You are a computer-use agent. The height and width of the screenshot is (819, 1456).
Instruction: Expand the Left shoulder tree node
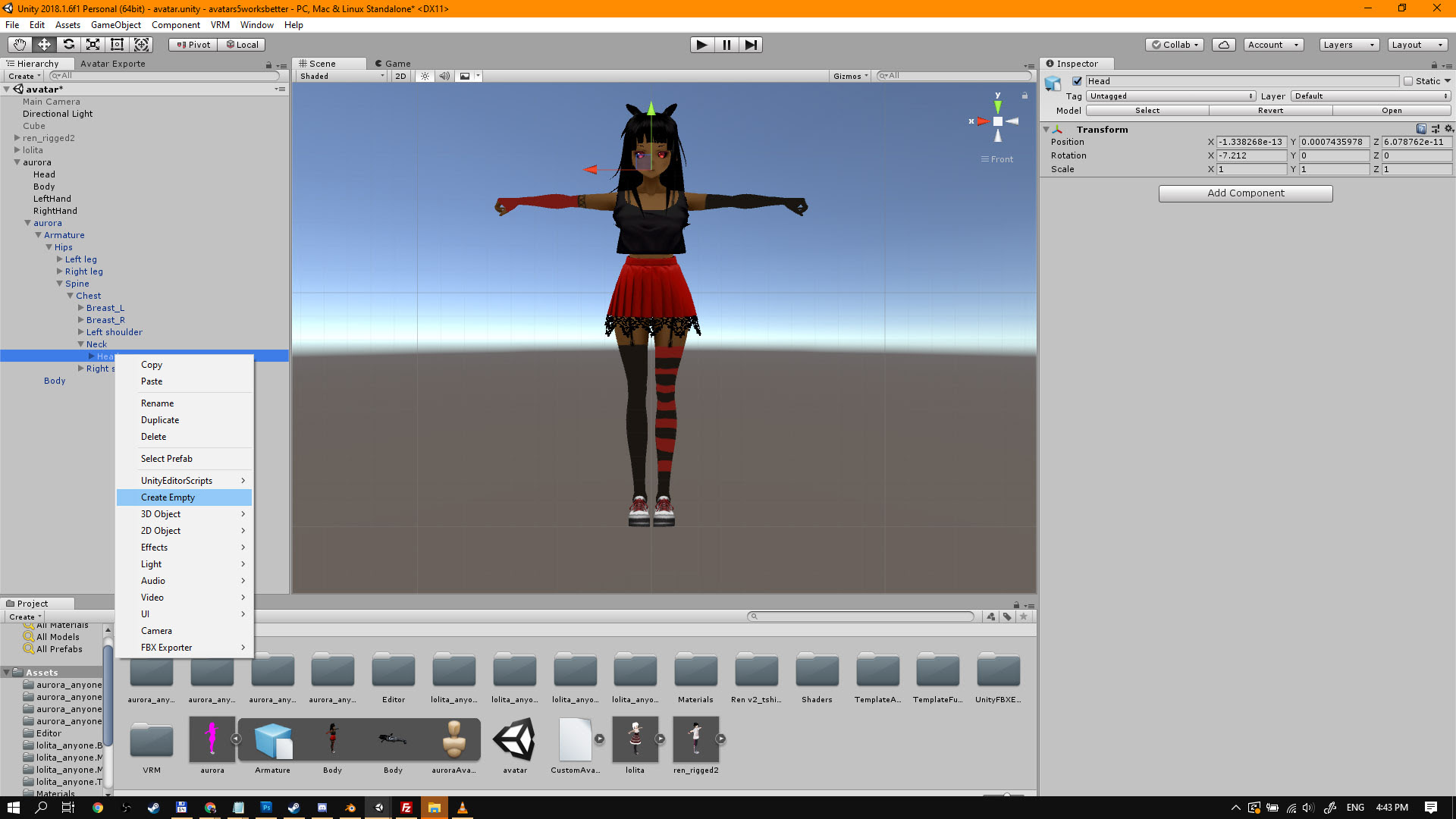[x=81, y=332]
